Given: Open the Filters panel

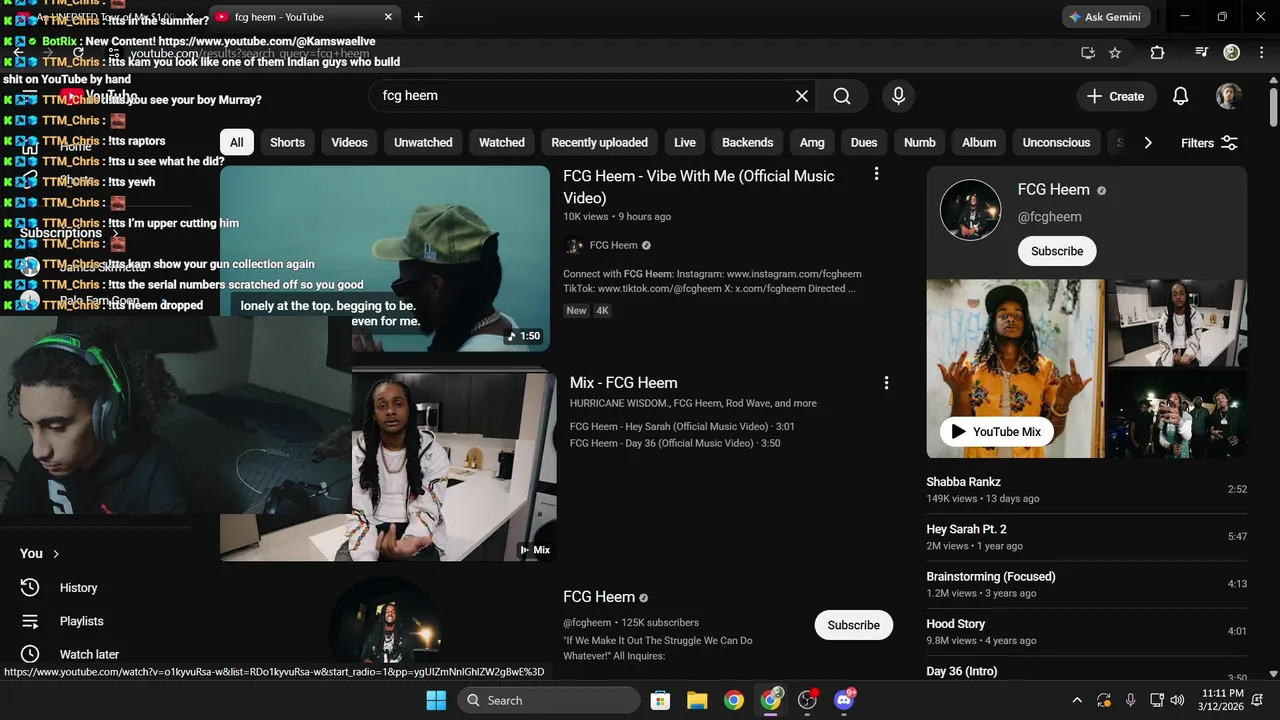Looking at the screenshot, I should [x=1209, y=143].
